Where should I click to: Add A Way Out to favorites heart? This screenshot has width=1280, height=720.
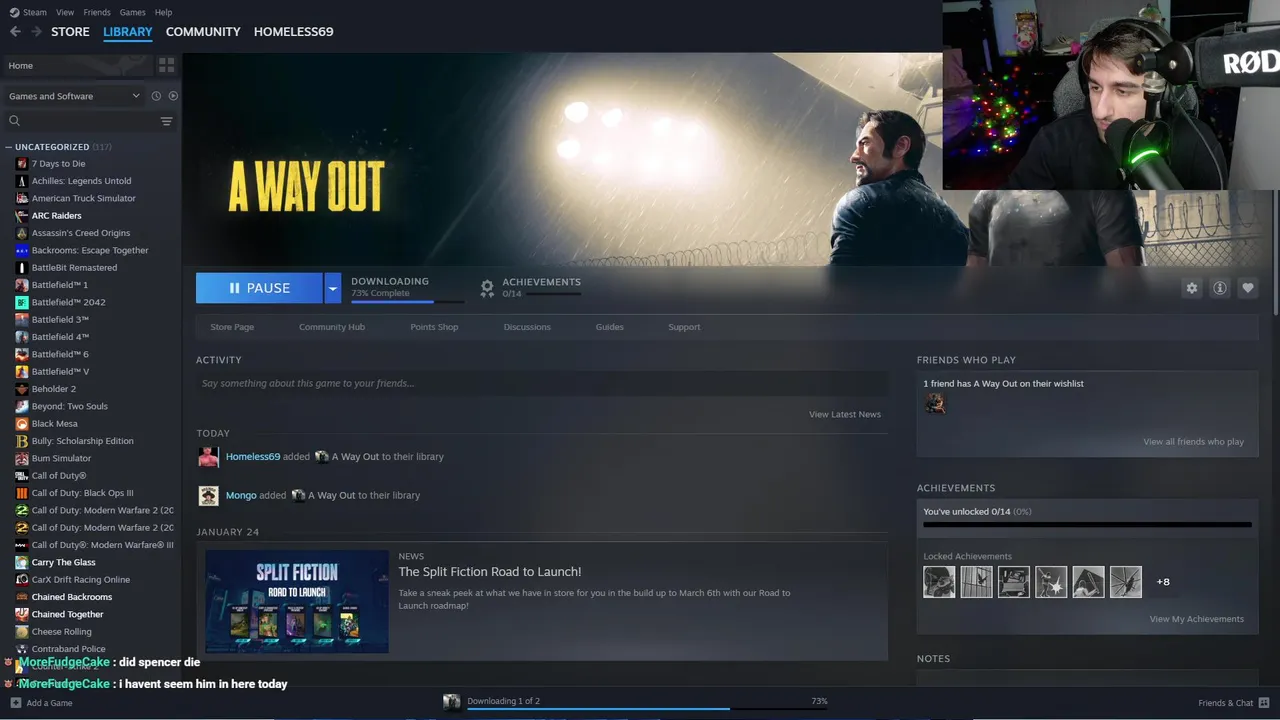pos(1247,288)
